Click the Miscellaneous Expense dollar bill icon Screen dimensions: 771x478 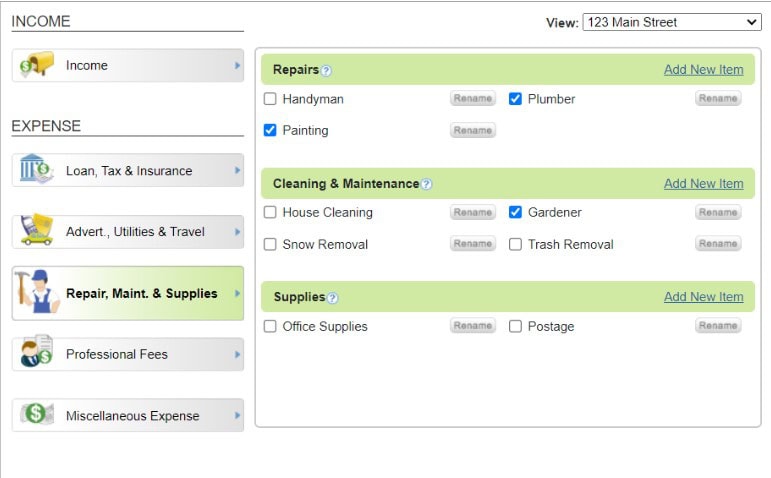(x=37, y=414)
